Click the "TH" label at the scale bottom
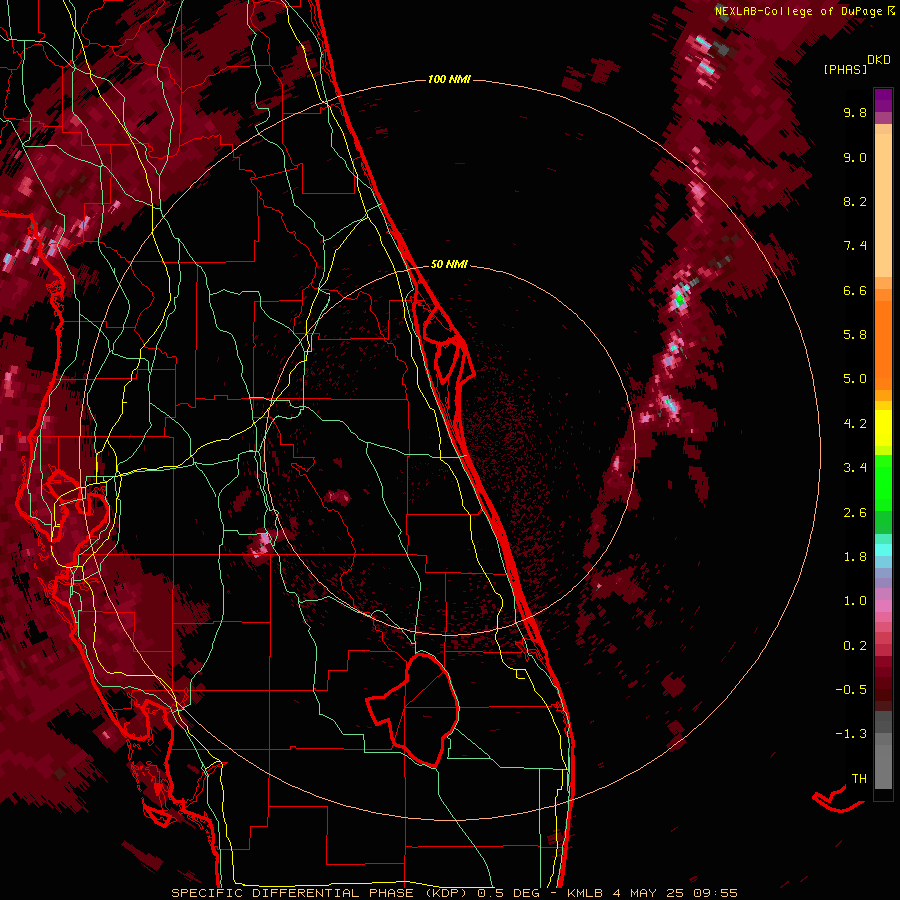 pos(859,779)
